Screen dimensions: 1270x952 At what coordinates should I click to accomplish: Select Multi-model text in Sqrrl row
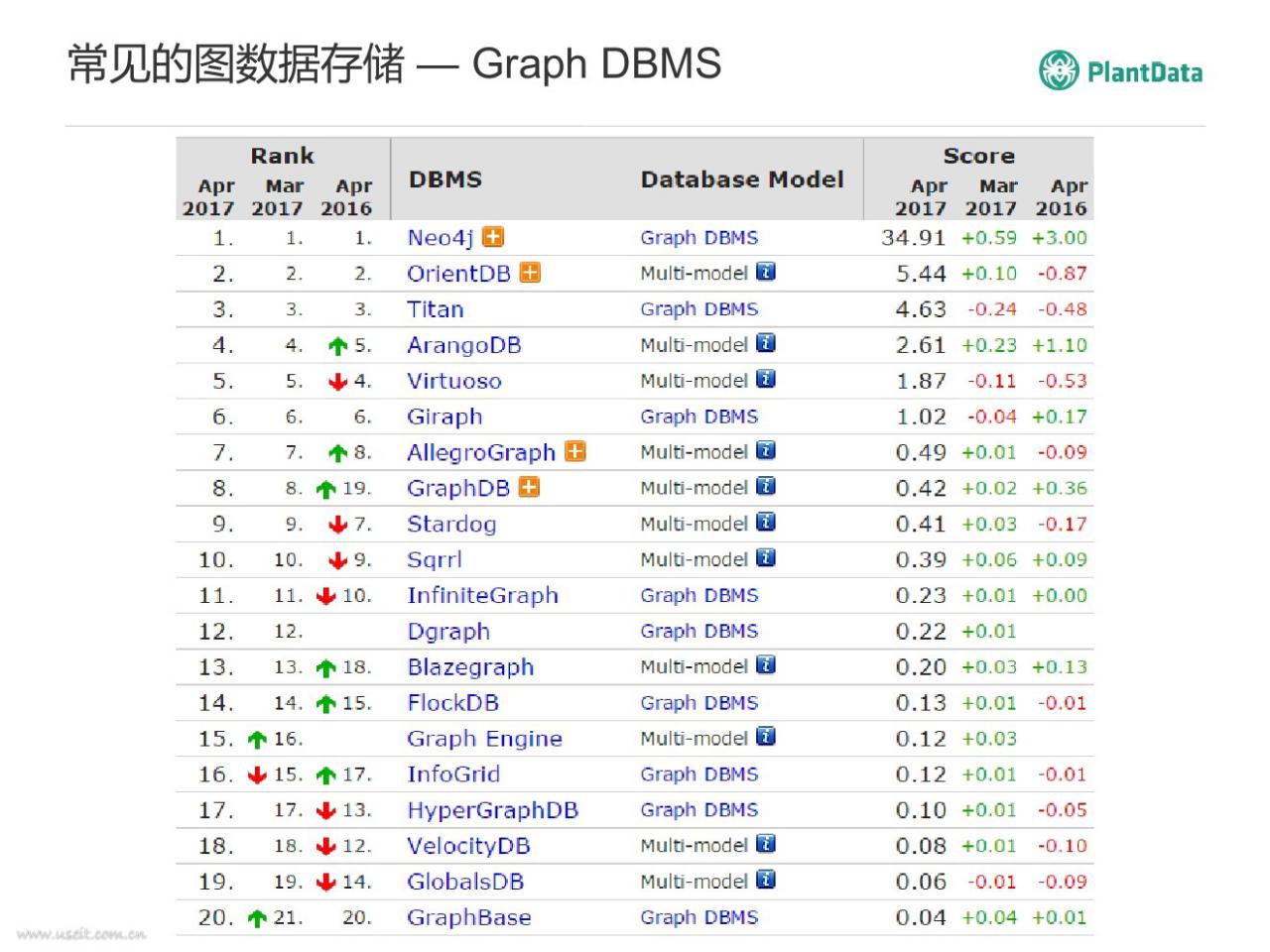pyautogui.click(x=694, y=559)
